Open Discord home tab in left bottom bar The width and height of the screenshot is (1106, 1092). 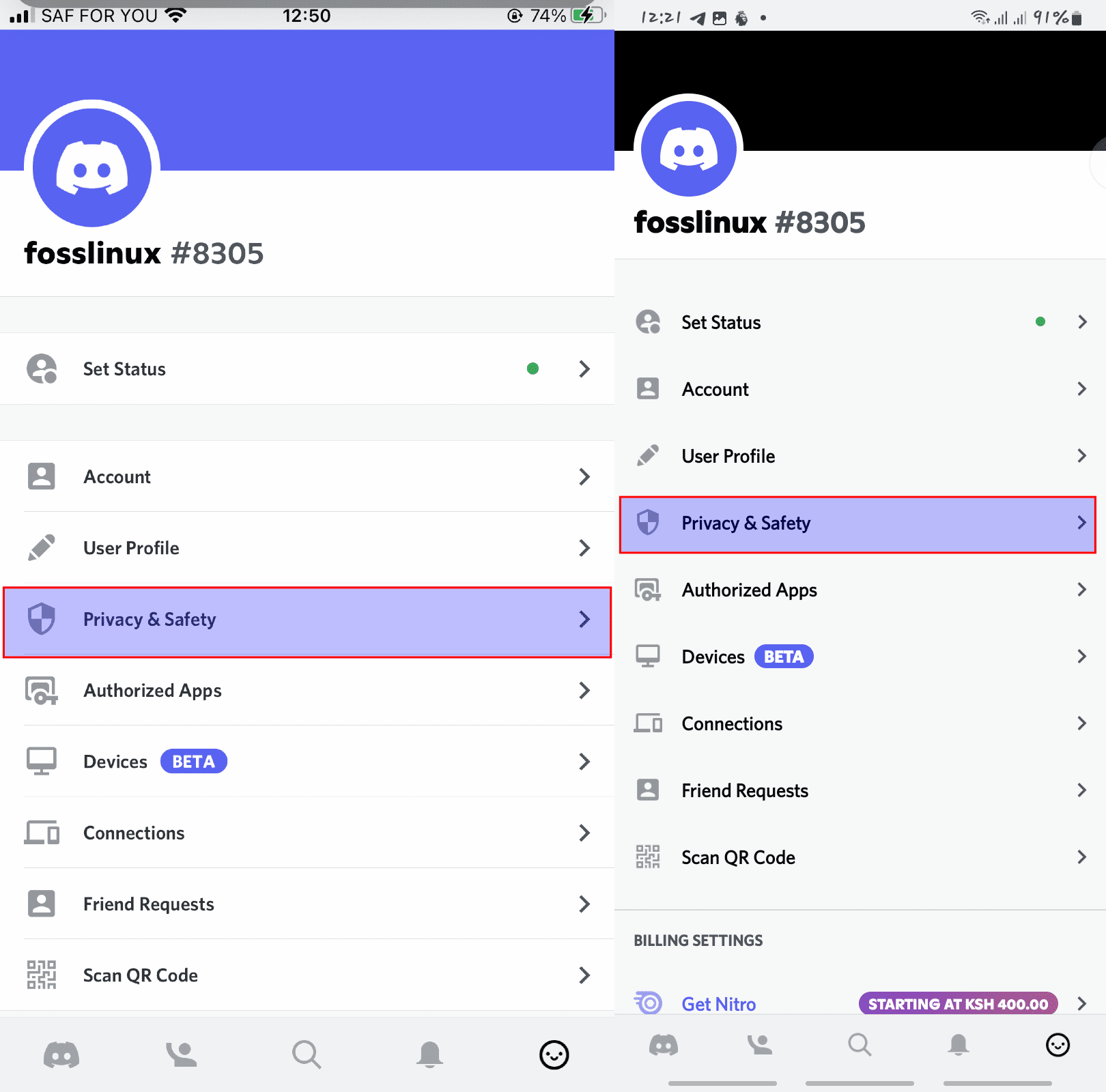(61, 1055)
